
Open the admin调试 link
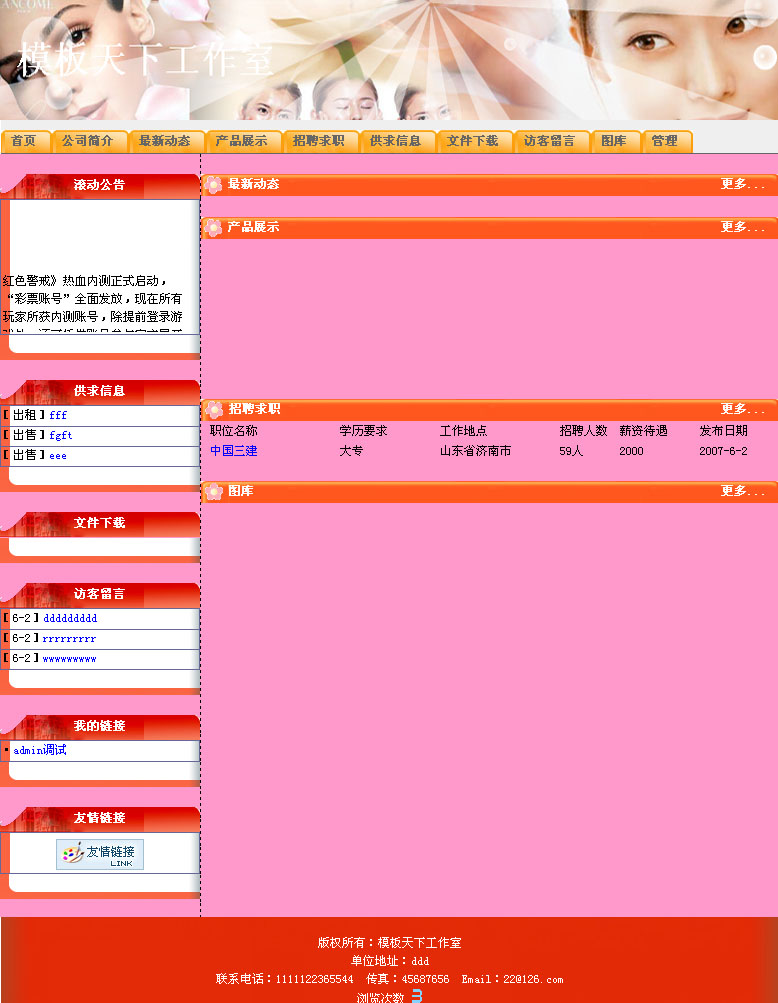tap(40, 750)
